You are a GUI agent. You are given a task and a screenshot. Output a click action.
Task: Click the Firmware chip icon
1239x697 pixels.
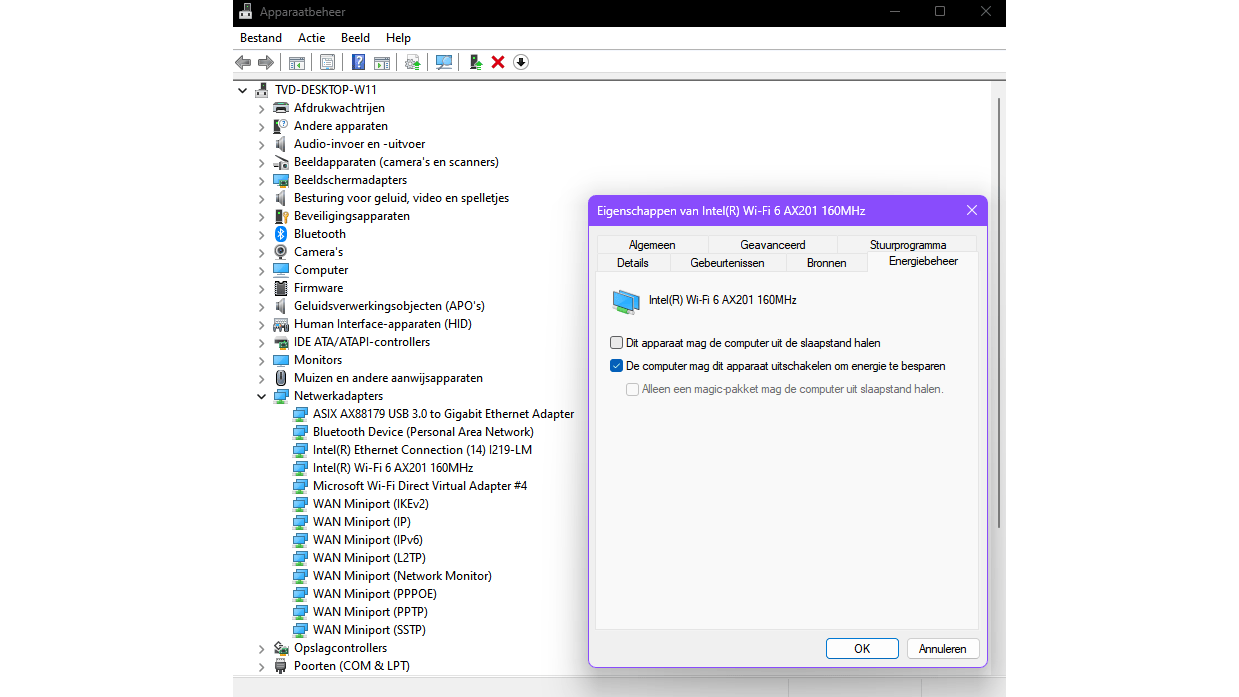[x=281, y=288]
